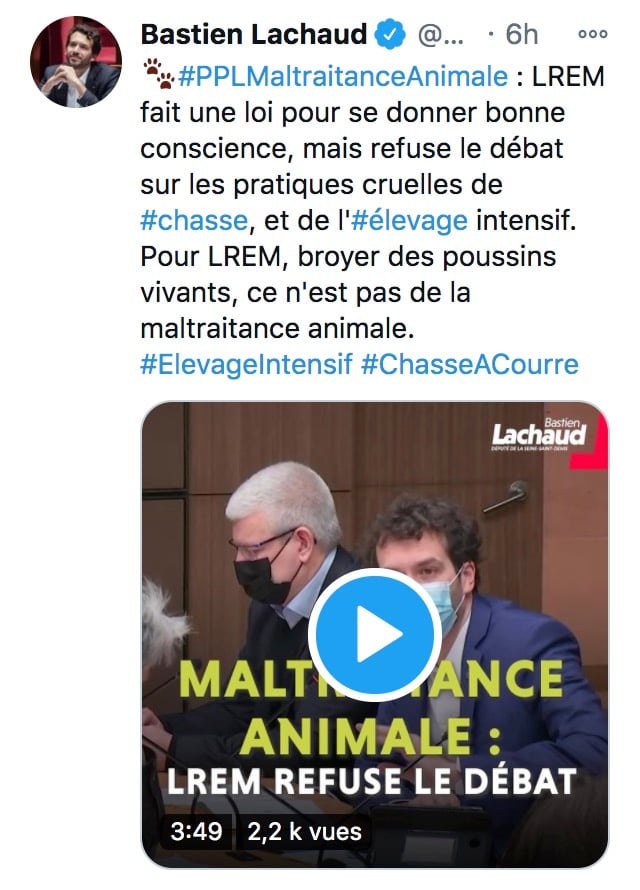The height and width of the screenshot is (890, 640).
Task: Open Bastien Lachaud's profile avatar
Action: pyautogui.click(x=75, y=62)
